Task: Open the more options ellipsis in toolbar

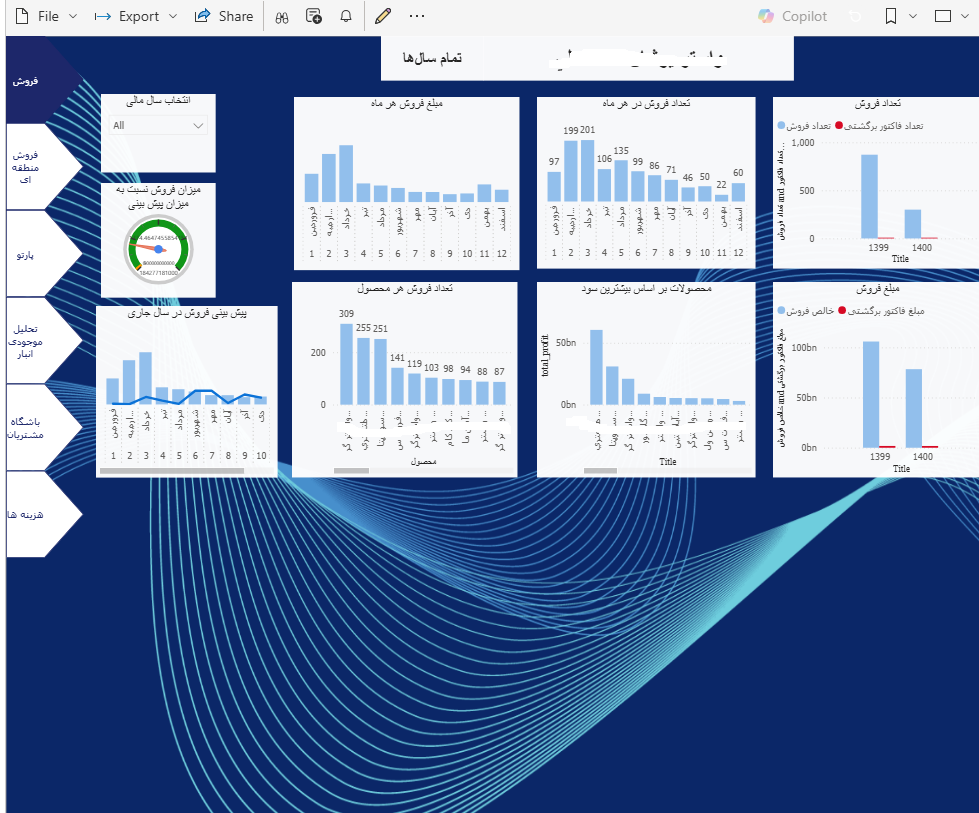Action: (x=417, y=16)
